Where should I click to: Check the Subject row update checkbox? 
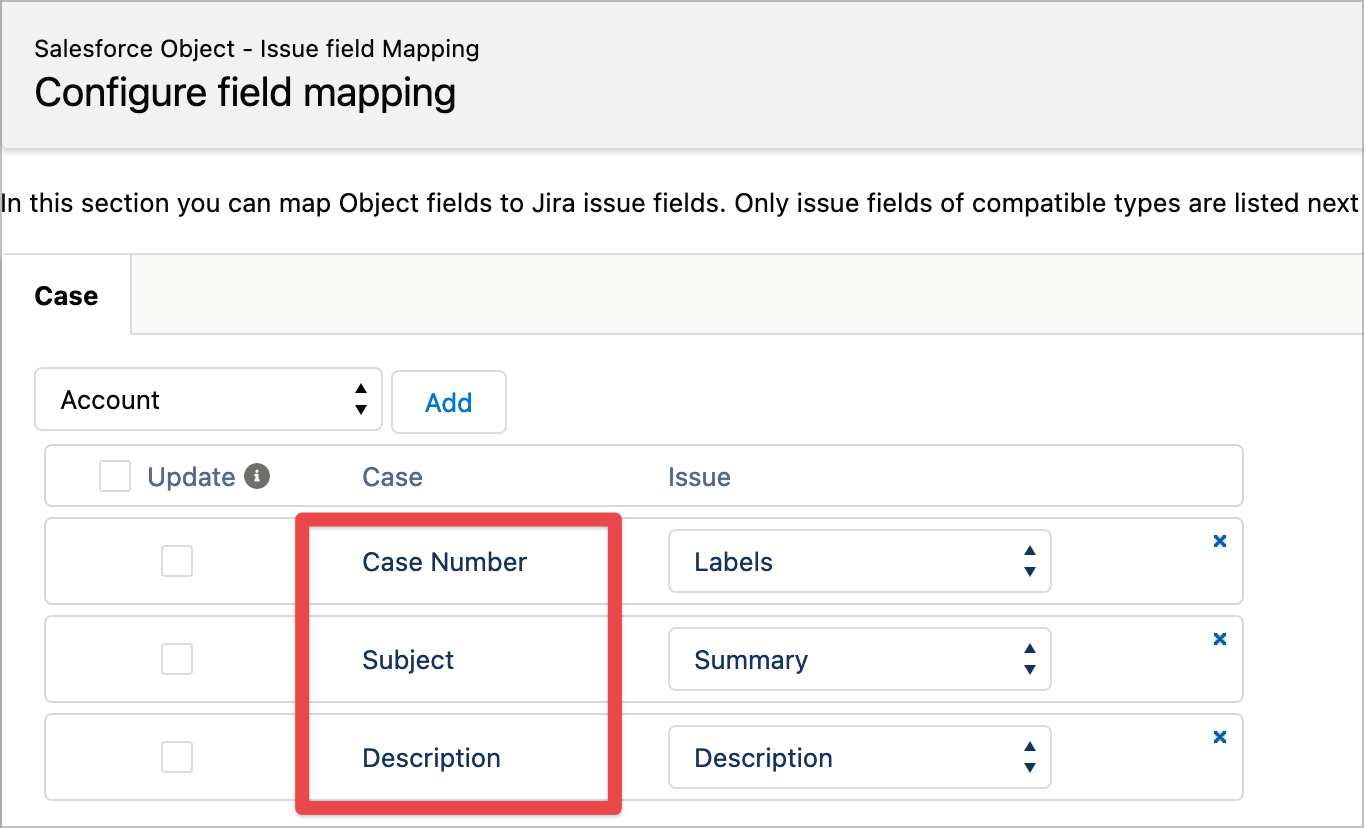click(x=177, y=660)
